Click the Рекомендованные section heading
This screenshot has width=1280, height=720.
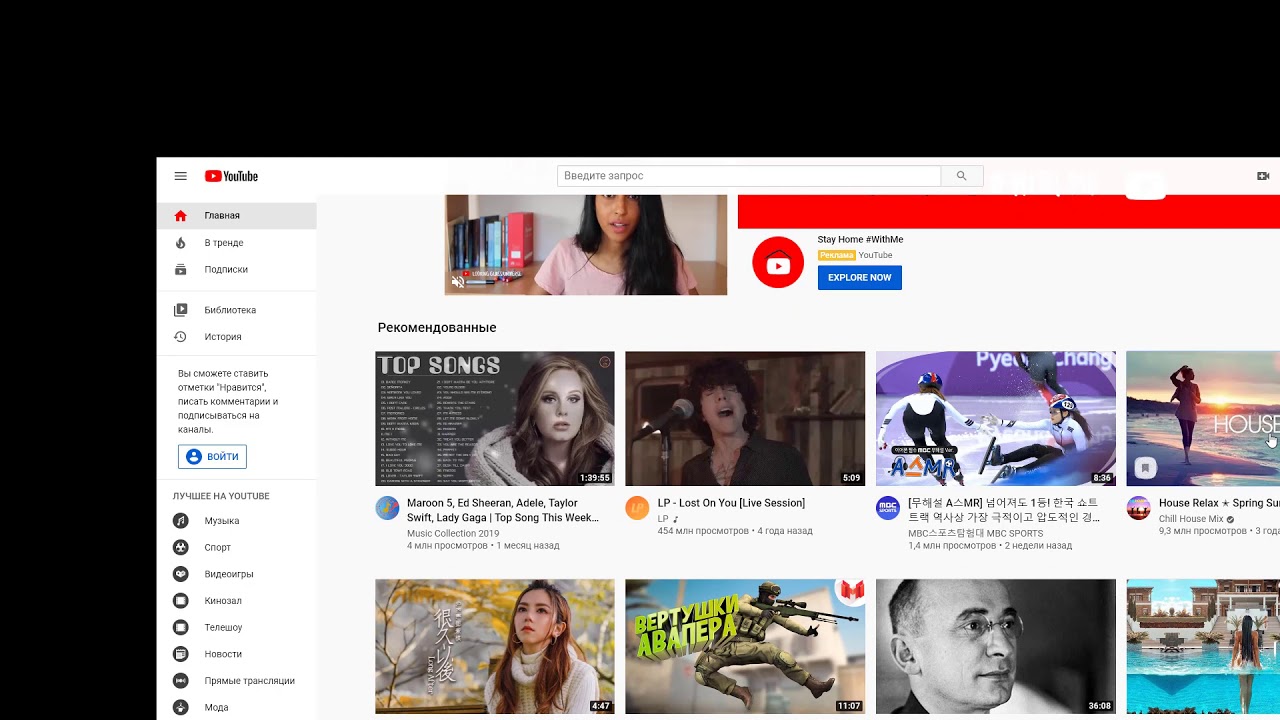pos(437,328)
